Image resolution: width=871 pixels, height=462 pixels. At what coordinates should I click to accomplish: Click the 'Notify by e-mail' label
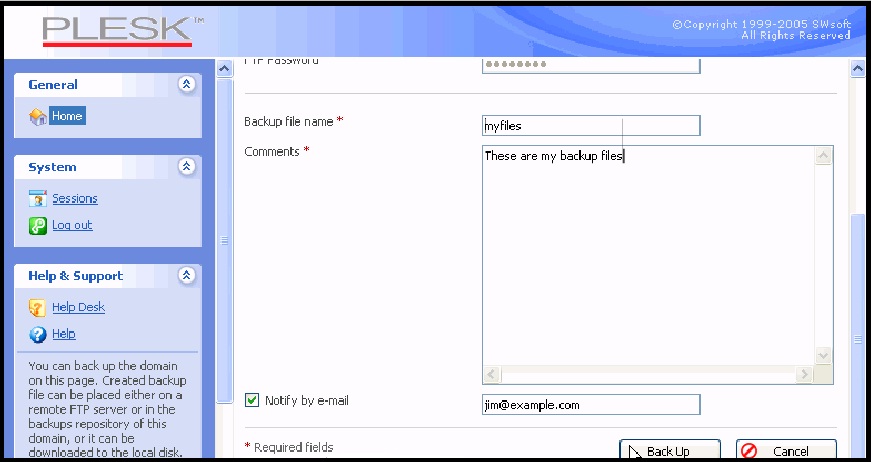click(307, 400)
